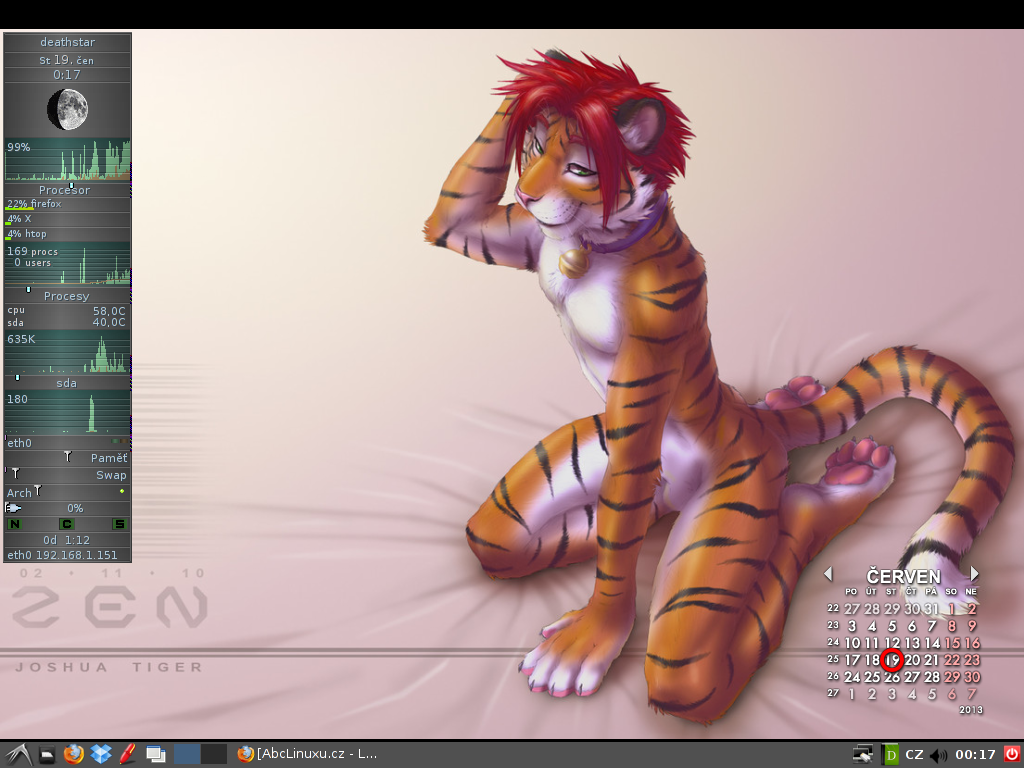The height and width of the screenshot is (768, 1024).
Task: Click the St 19. čen date row
Action: 67,59
